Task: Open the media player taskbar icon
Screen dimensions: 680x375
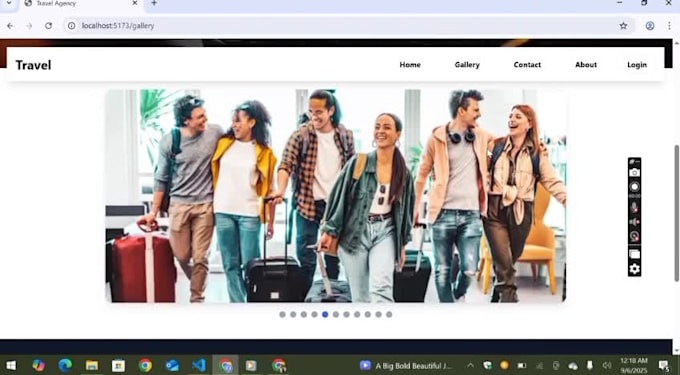Action: coord(252,365)
